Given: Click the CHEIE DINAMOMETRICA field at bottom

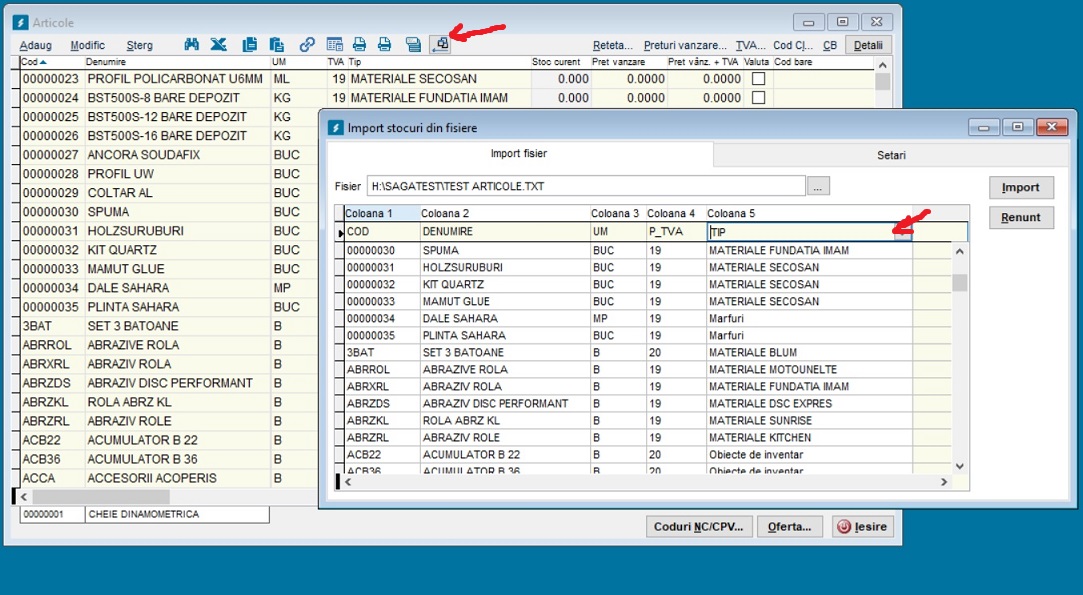Looking at the screenshot, I should click(x=178, y=514).
